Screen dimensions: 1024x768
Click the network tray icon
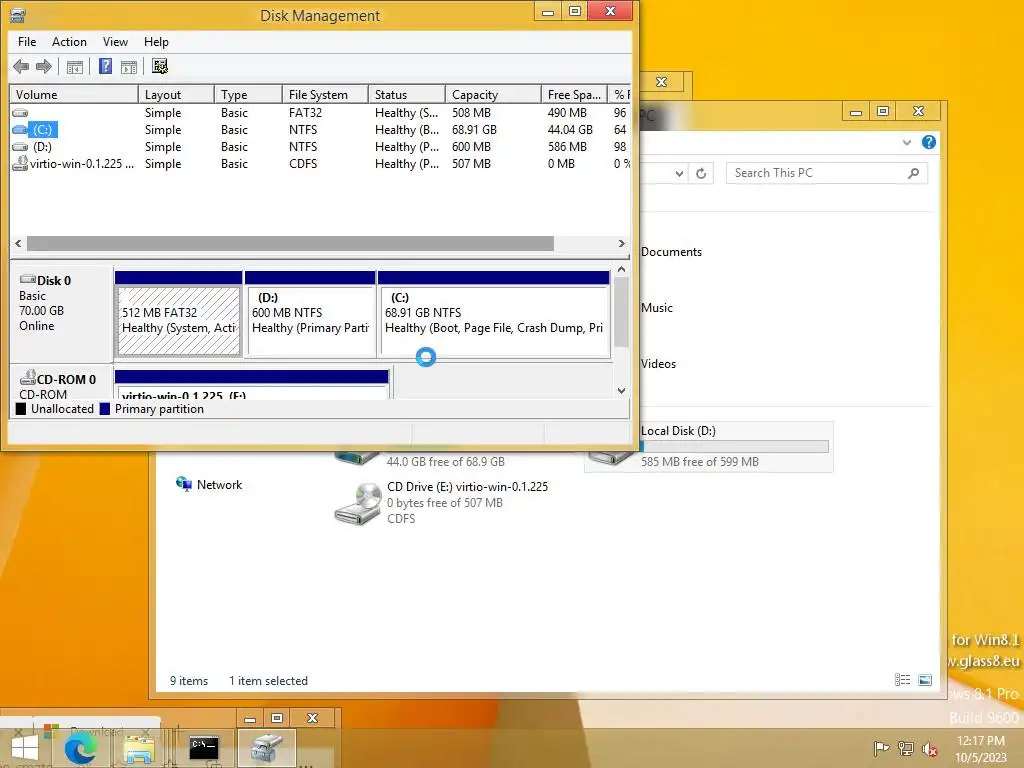[905, 748]
